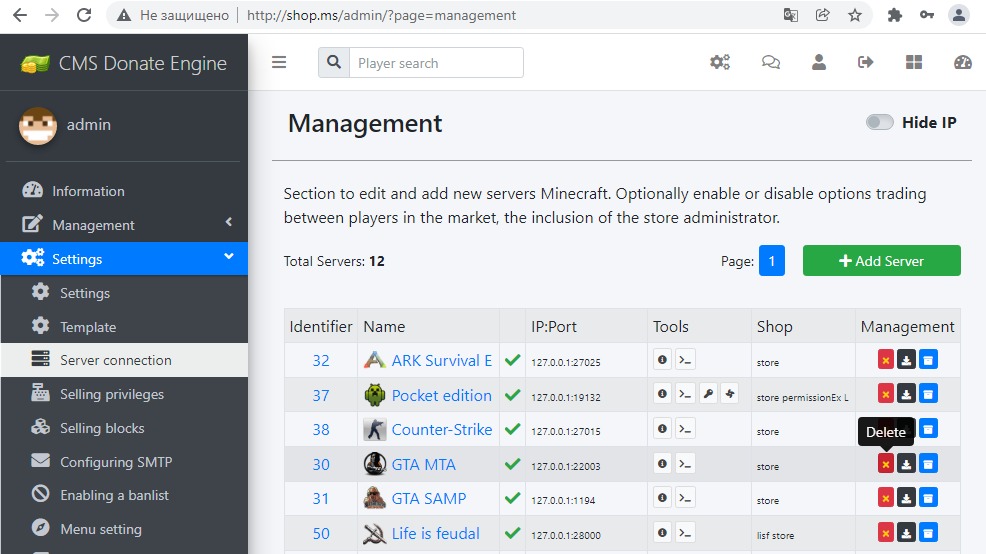
Task: Click the red Delete icon for GTA MTA
Action: point(885,463)
